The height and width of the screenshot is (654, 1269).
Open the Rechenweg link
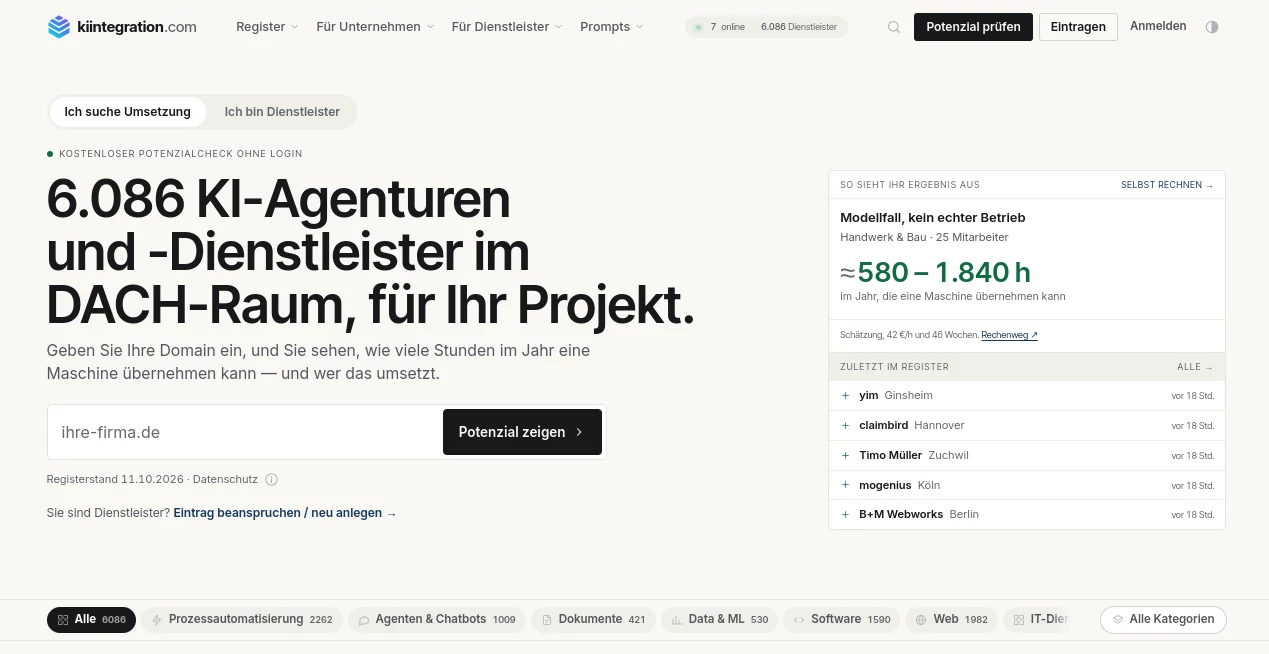click(1009, 335)
